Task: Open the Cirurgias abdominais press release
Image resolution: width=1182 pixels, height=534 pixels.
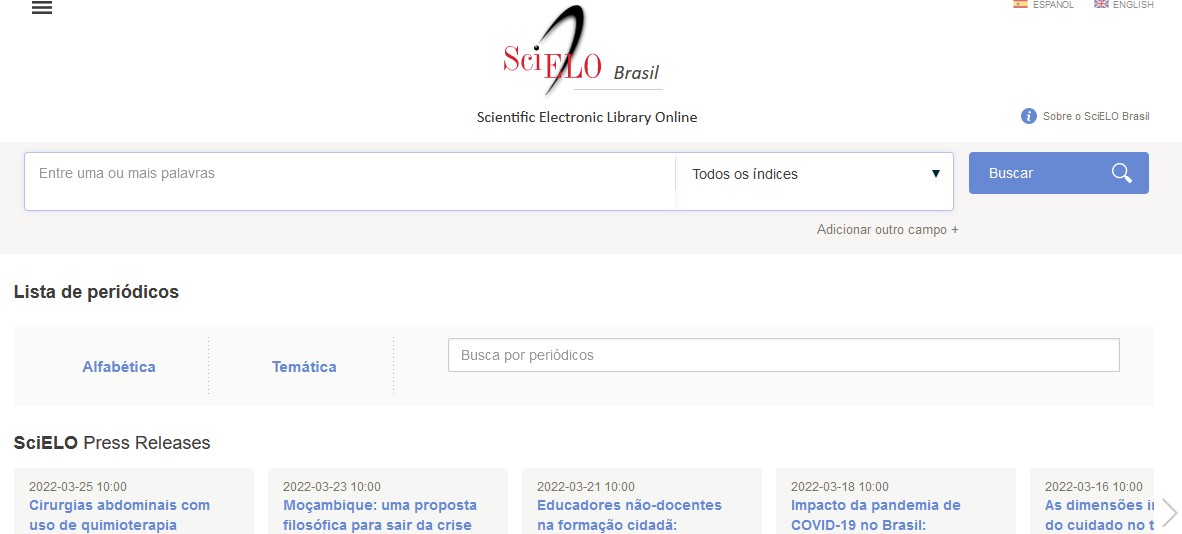Action: [119, 515]
